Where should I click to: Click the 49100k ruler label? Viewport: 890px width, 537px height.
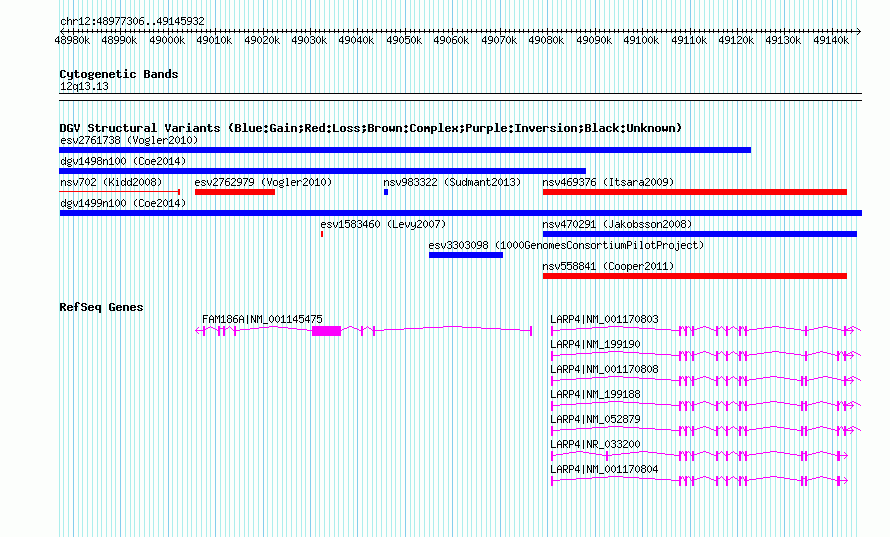641,40
